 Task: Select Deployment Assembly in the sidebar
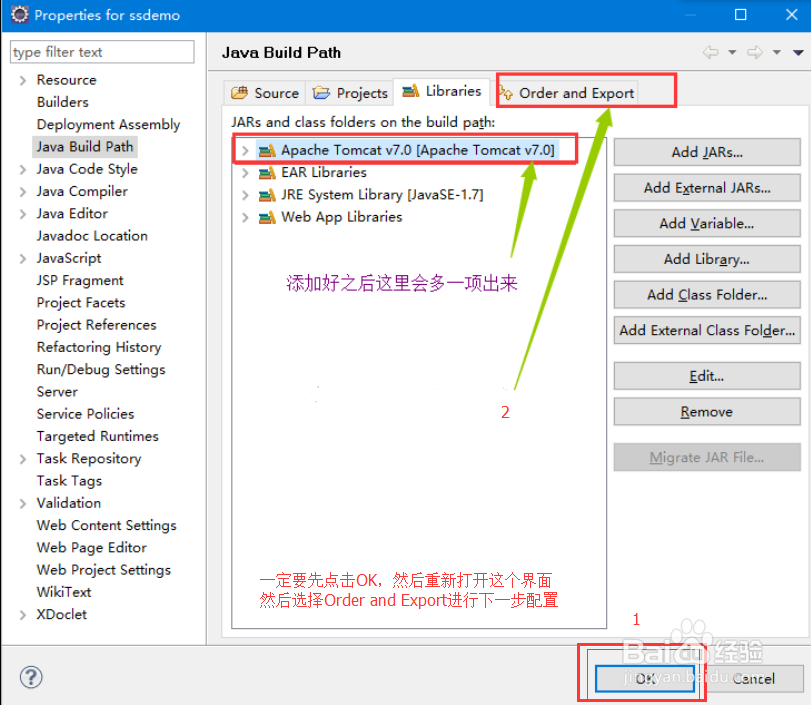point(108,124)
